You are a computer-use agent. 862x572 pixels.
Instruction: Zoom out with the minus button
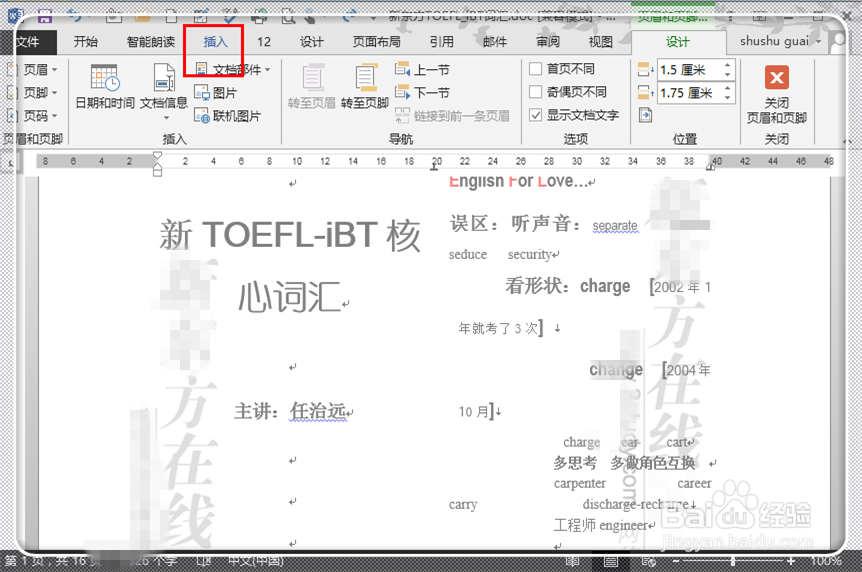pos(676,561)
